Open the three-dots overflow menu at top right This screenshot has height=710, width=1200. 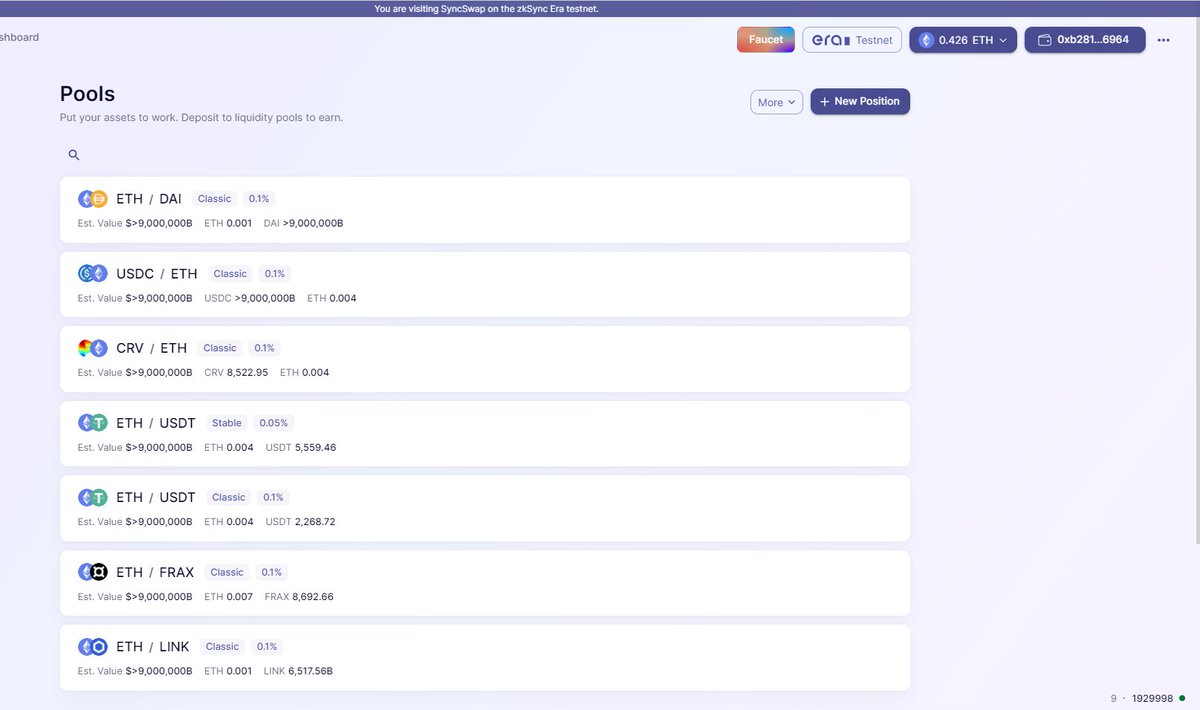1163,40
